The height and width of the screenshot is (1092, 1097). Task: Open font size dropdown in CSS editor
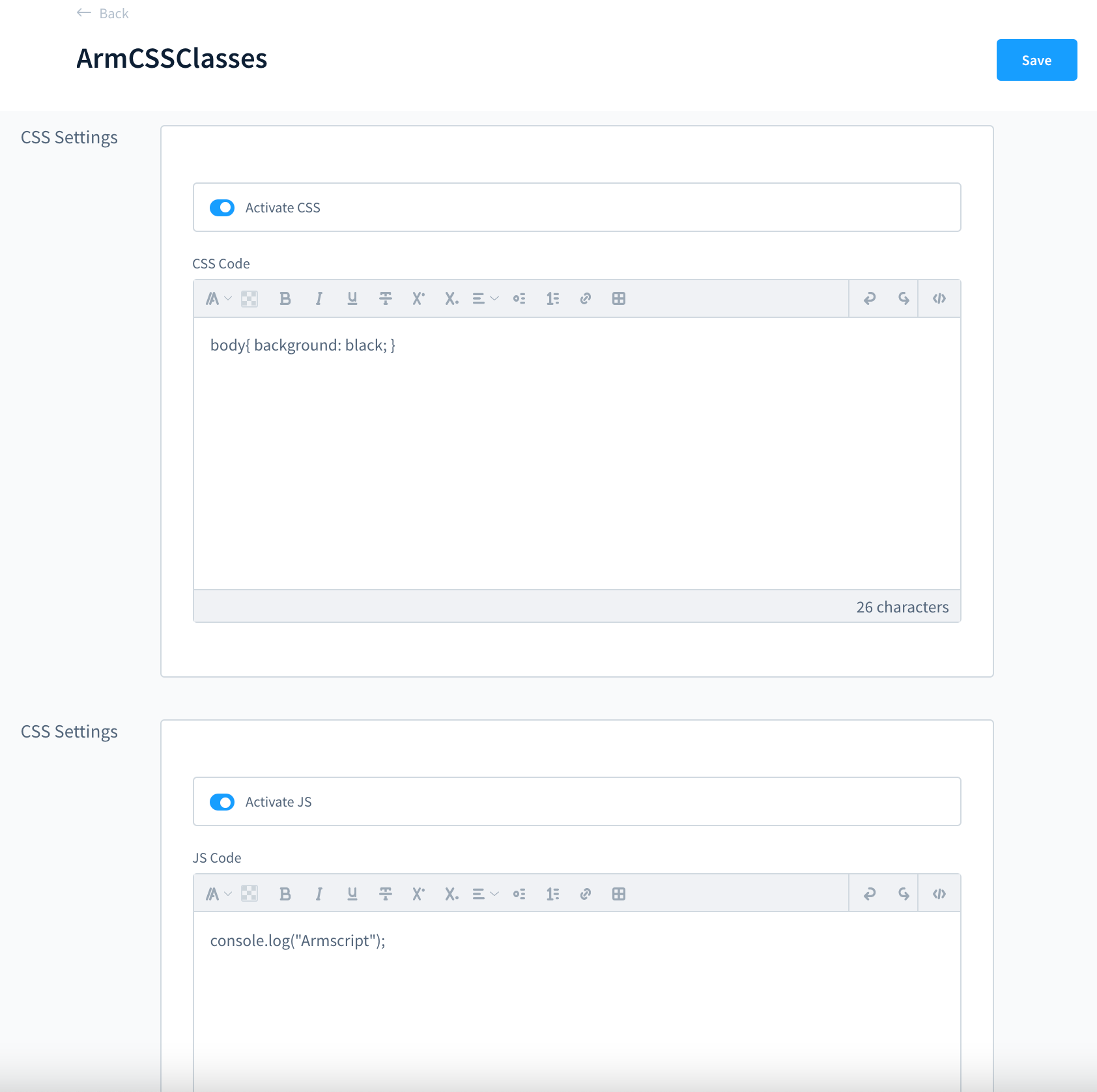coord(218,298)
